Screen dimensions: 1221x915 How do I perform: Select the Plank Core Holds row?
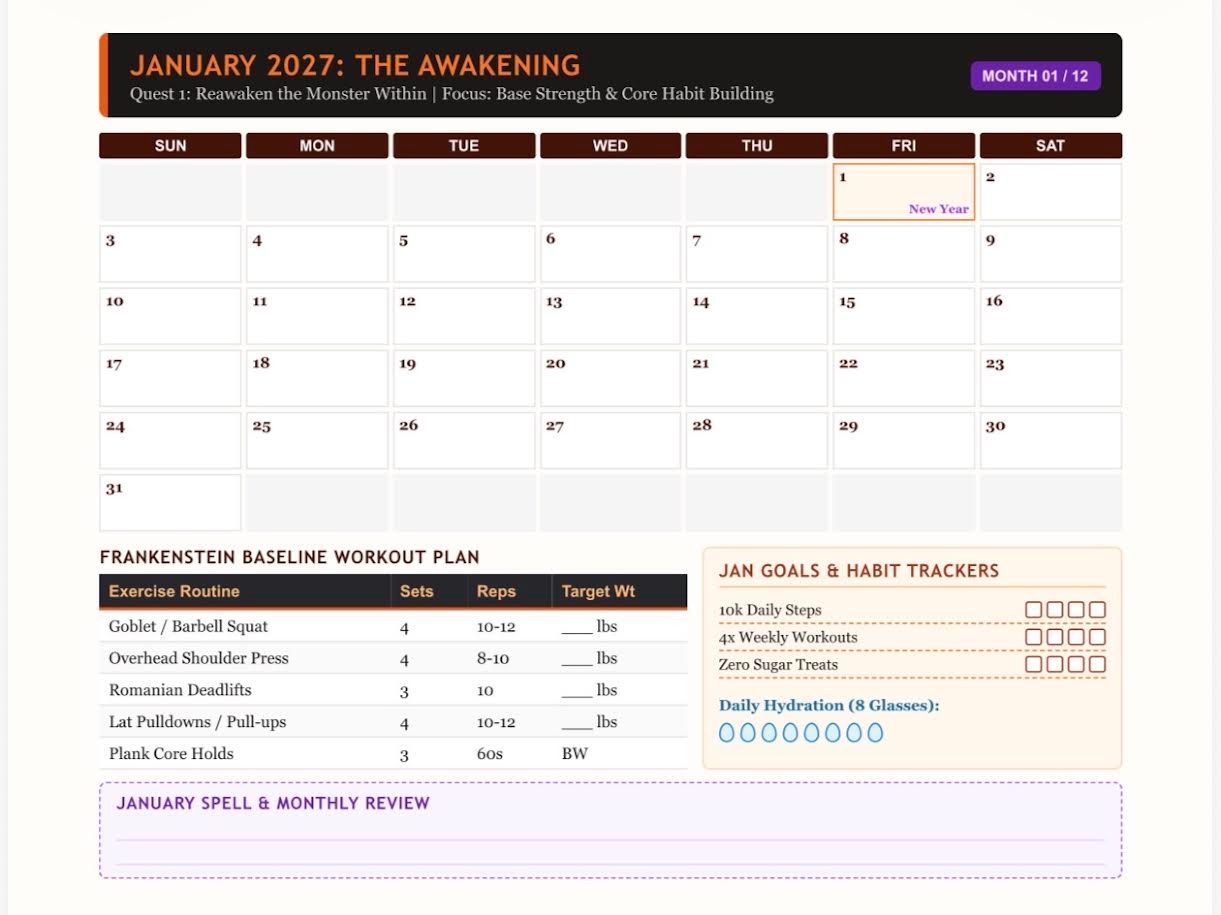point(393,754)
